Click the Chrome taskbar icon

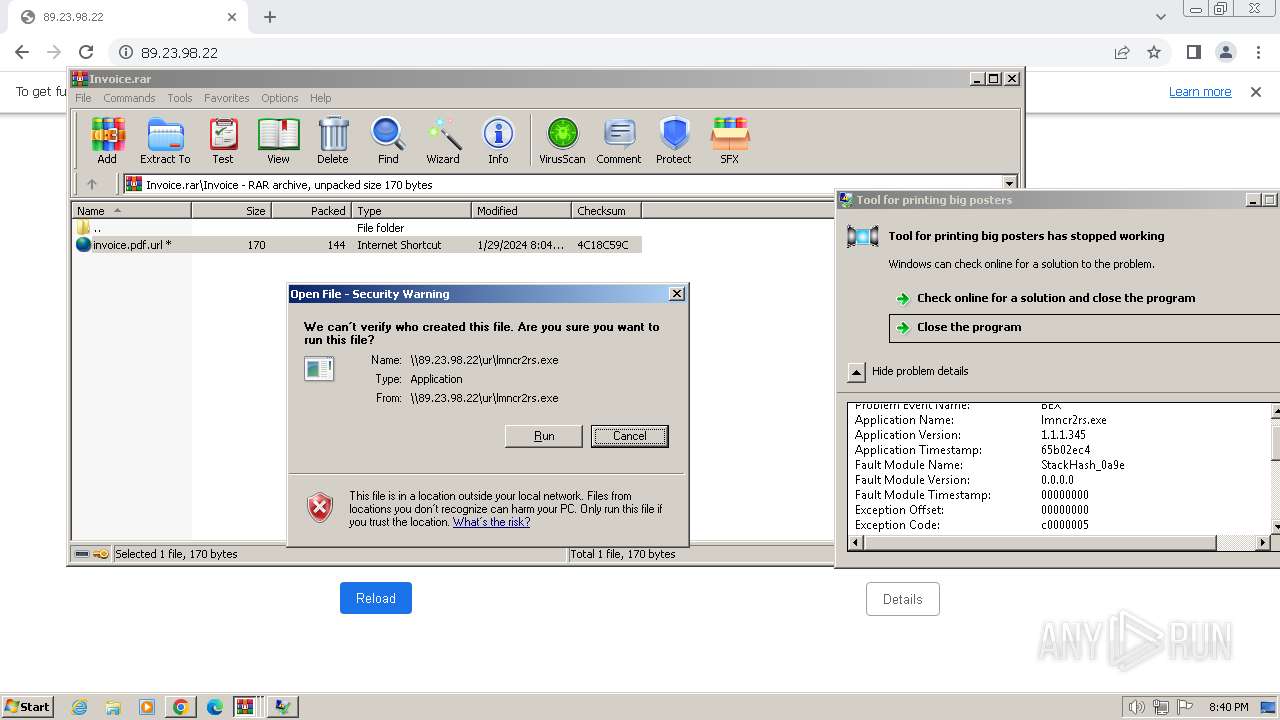(181, 707)
